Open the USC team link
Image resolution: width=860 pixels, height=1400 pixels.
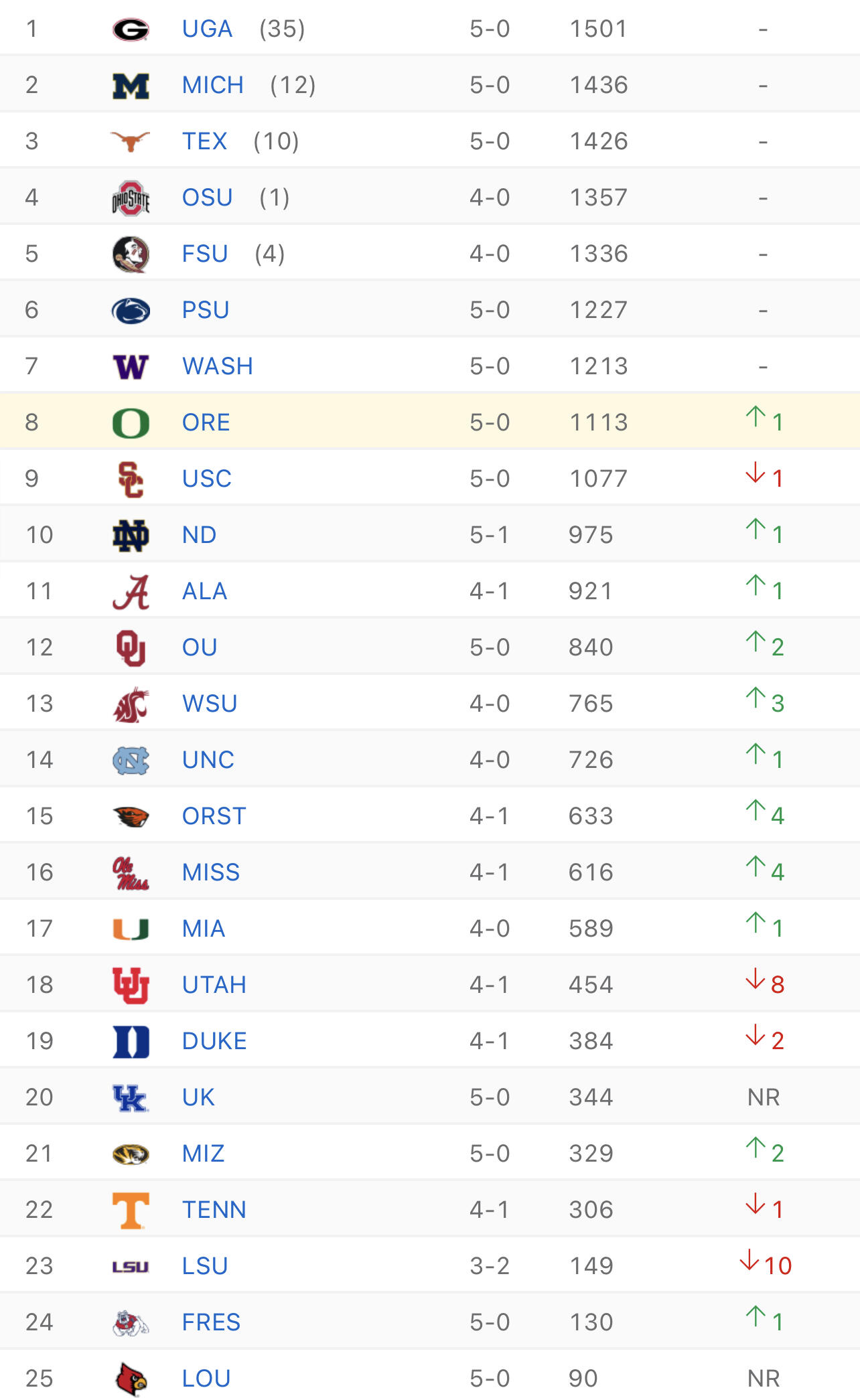pyautogui.click(x=207, y=479)
